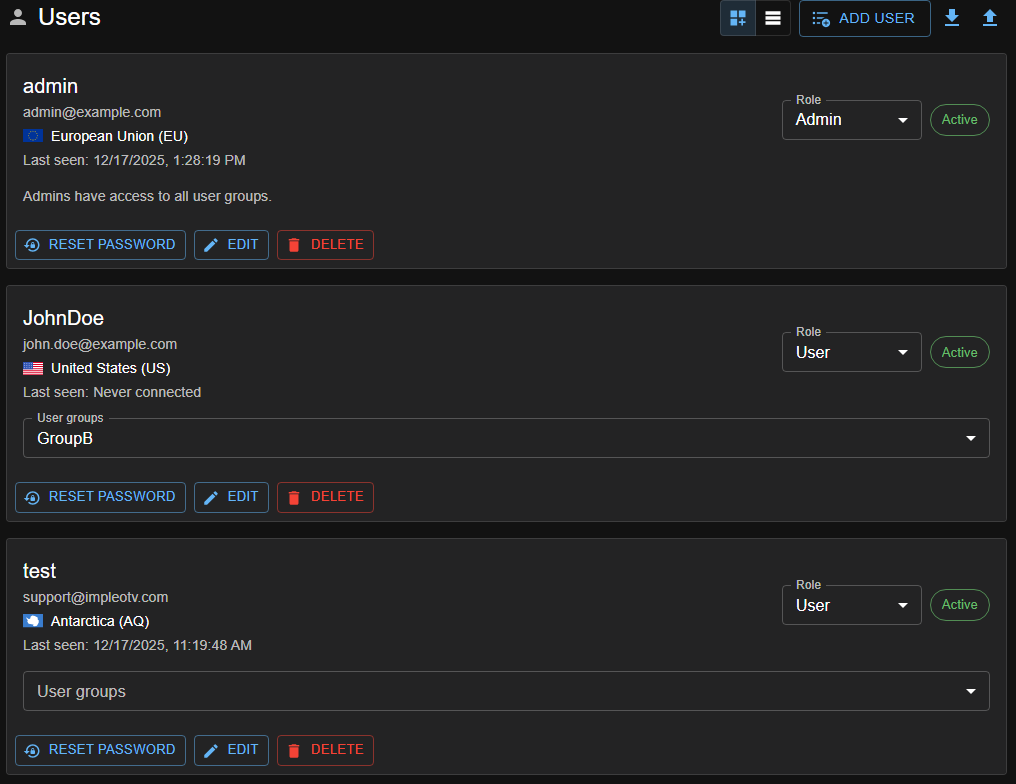Toggle the Active status chip for test
Screen dimensions: 1016x784
coord(959,604)
